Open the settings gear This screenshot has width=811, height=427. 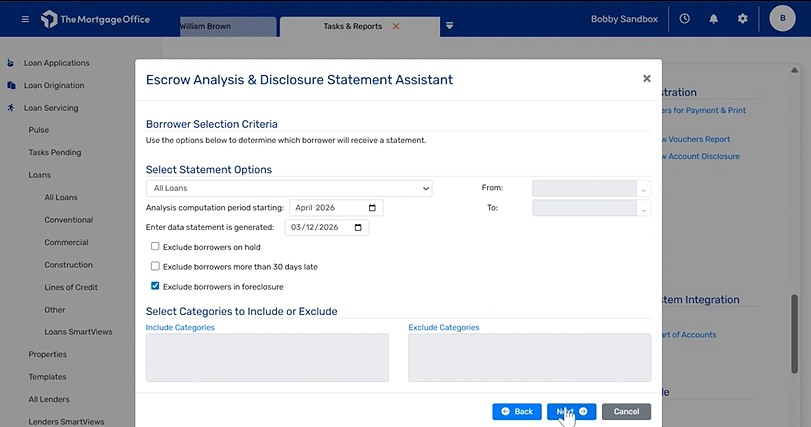[x=742, y=19]
